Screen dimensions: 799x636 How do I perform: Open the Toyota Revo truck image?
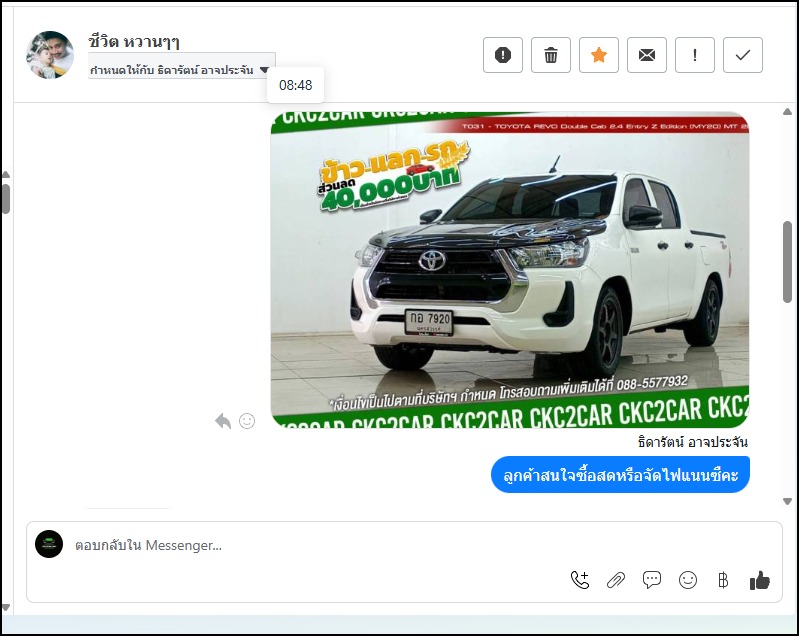click(x=510, y=270)
